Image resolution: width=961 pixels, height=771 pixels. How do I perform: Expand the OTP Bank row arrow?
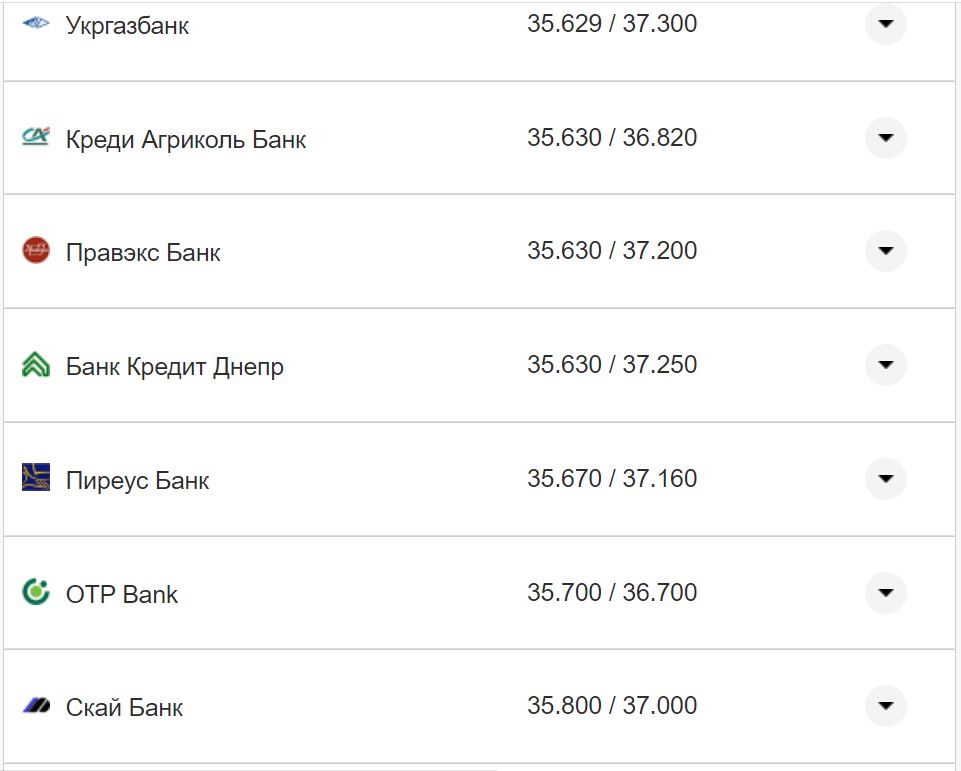tap(885, 593)
